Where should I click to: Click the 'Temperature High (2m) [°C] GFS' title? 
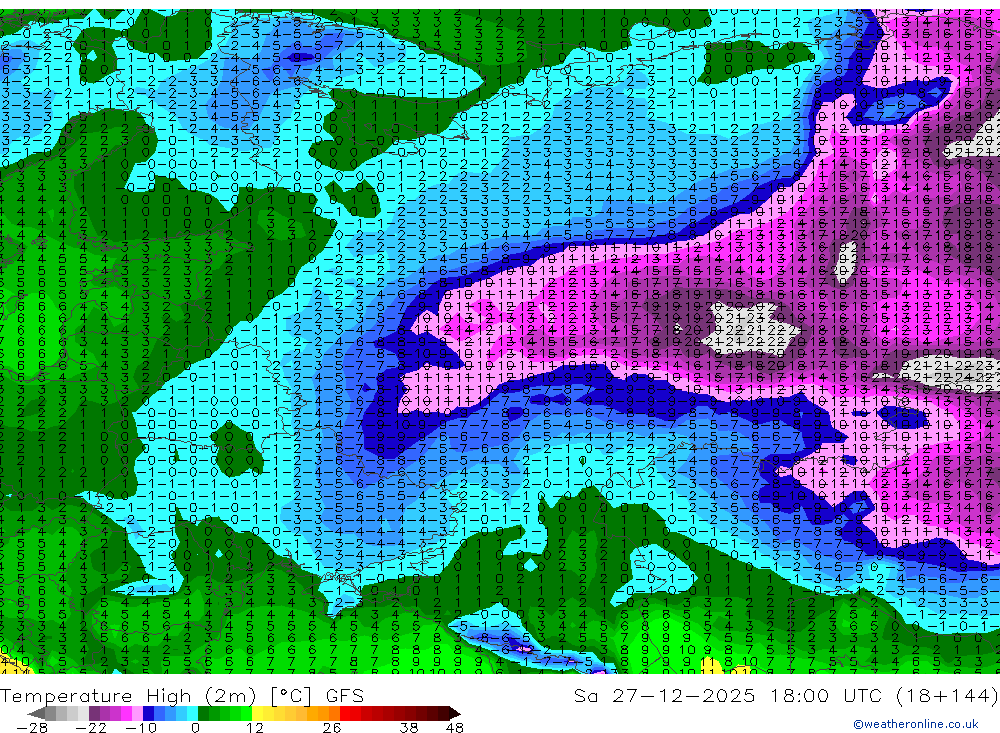[x=182, y=695]
